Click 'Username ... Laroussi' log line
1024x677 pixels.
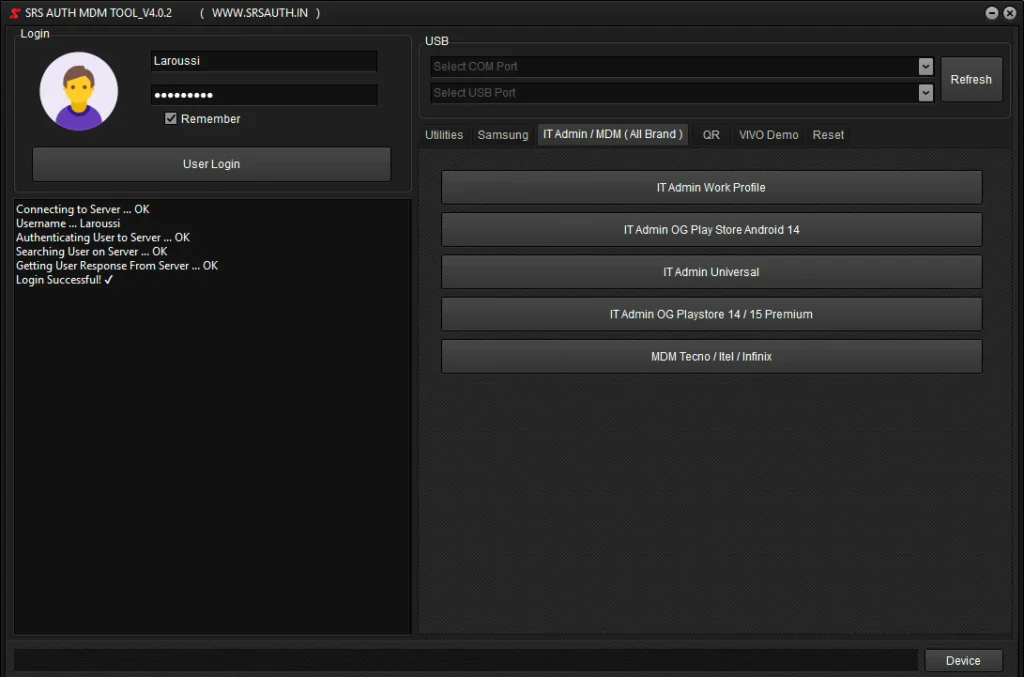(x=68, y=224)
